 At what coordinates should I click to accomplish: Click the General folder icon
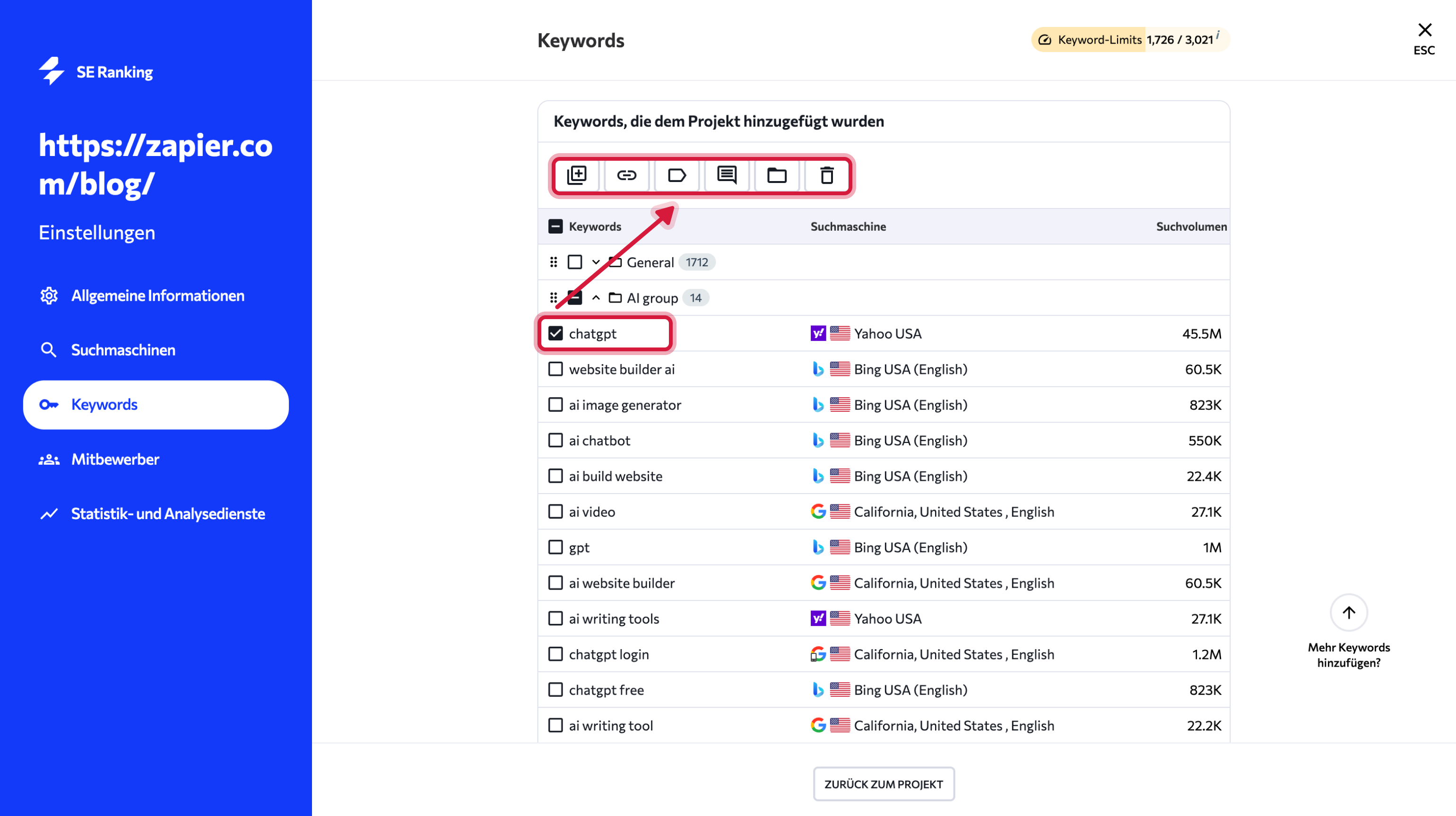[x=615, y=262]
